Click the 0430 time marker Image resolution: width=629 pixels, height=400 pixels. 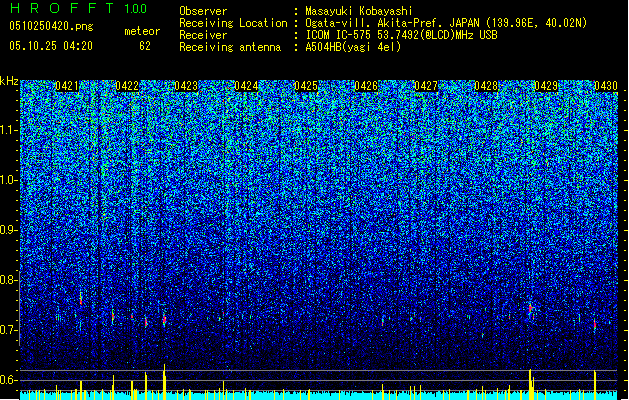pyautogui.click(x=606, y=86)
